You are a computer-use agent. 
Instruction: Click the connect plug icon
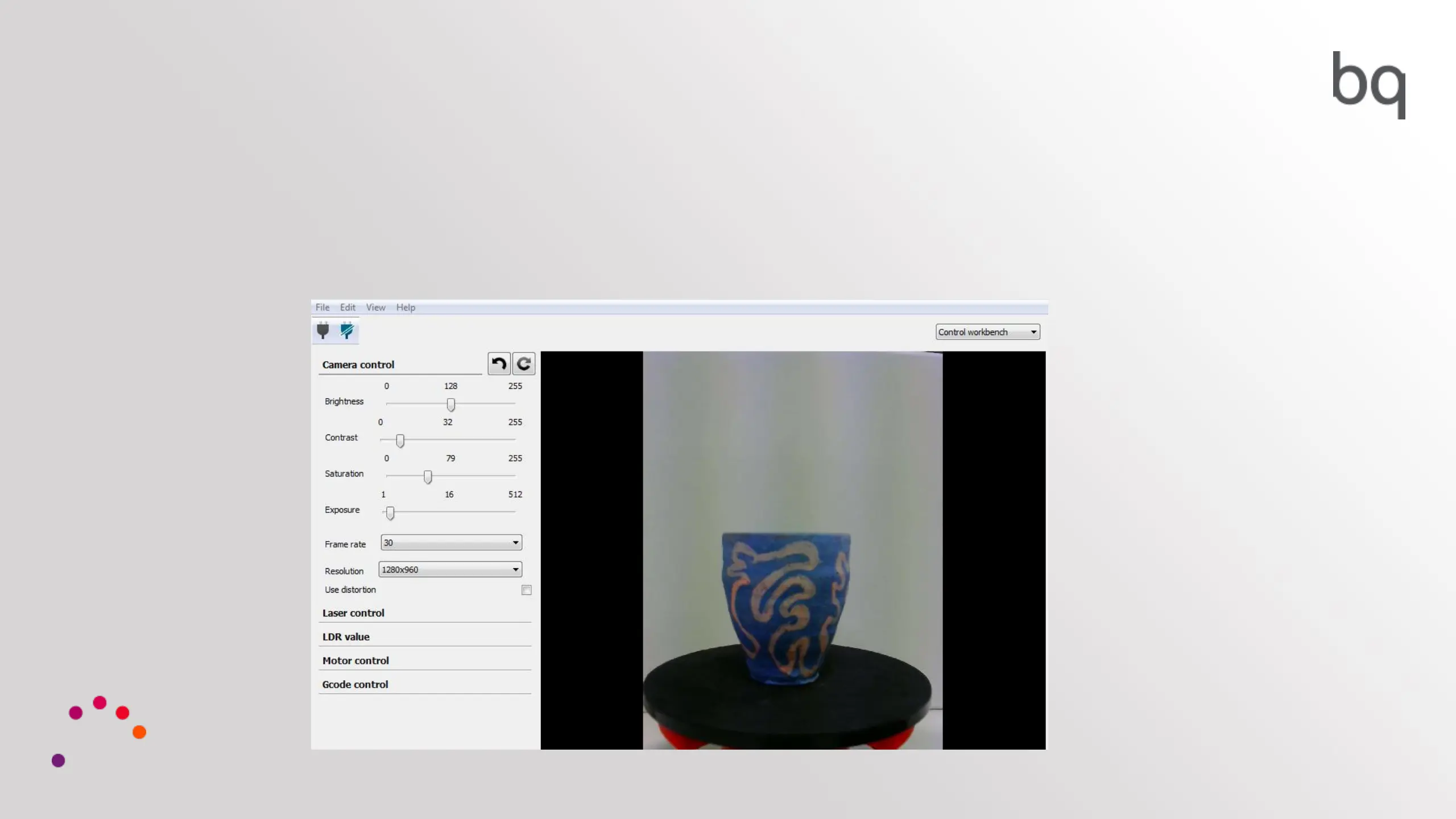coord(323,330)
